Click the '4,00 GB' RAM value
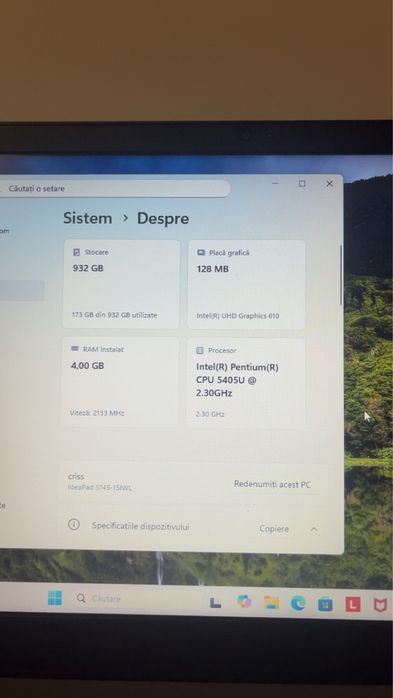The height and width of the screenshot is (698, 393). click(87, 365)
